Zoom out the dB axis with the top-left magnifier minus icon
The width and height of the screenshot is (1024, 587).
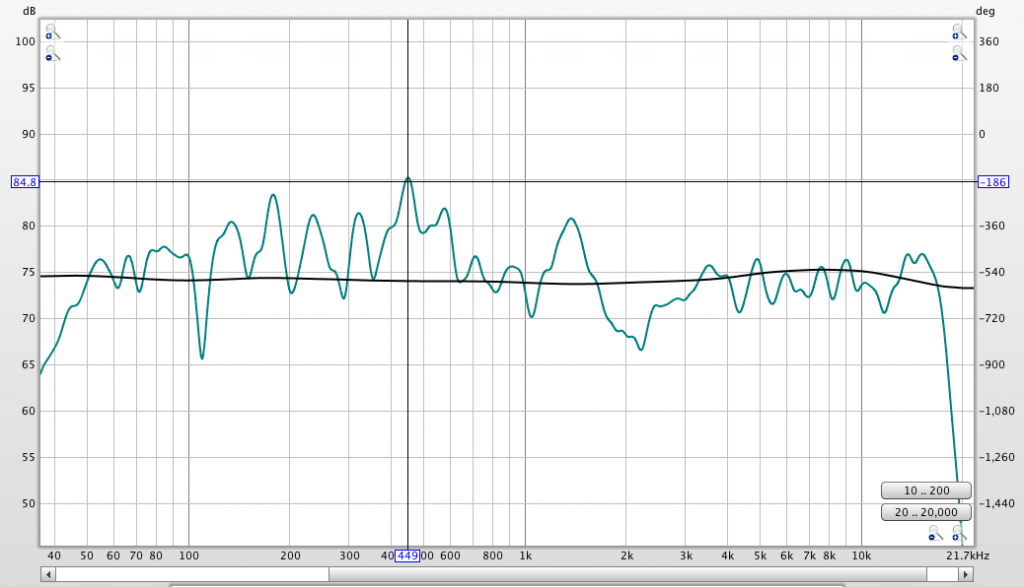52,54
